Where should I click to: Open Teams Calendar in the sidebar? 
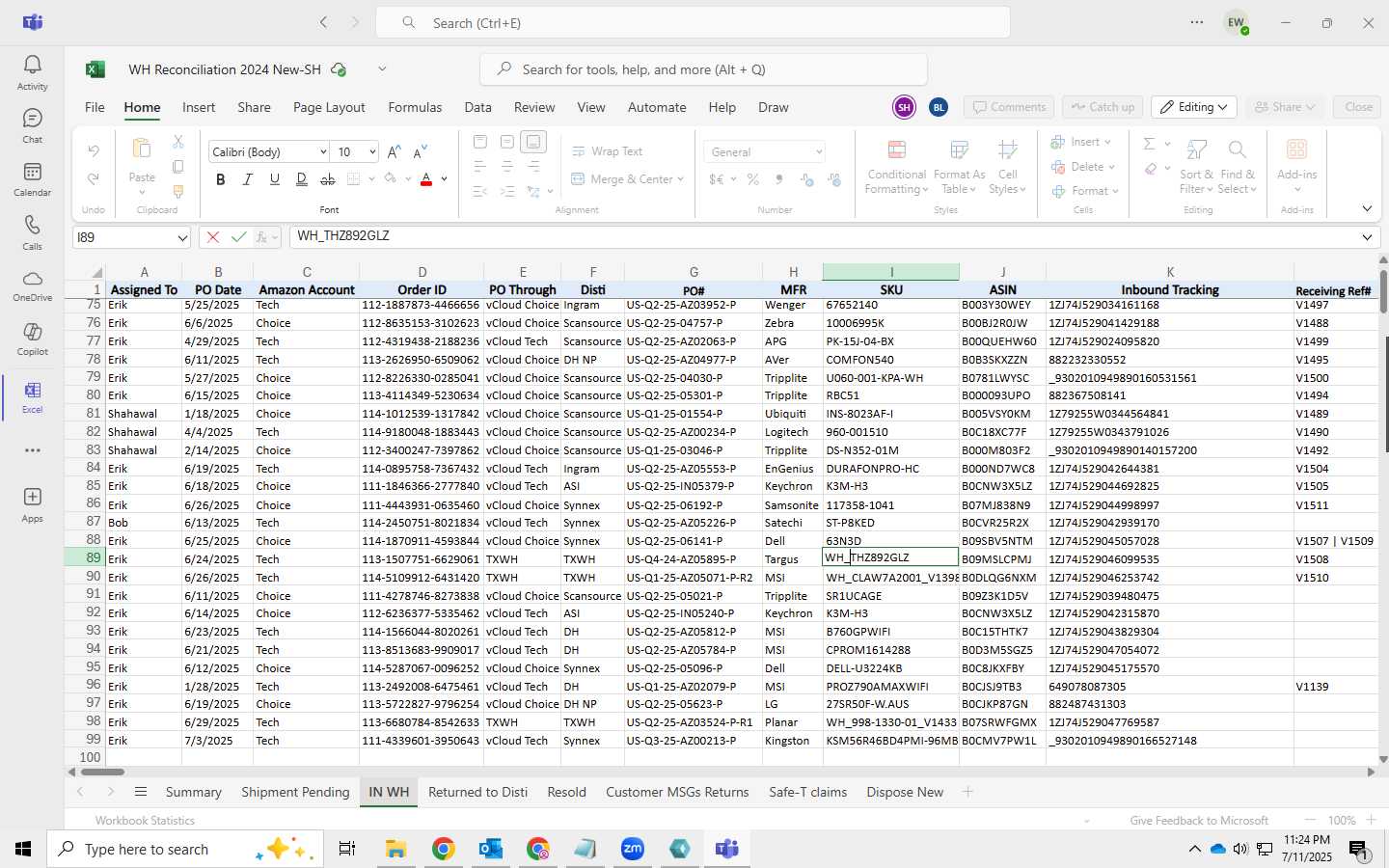coord(32,178)
